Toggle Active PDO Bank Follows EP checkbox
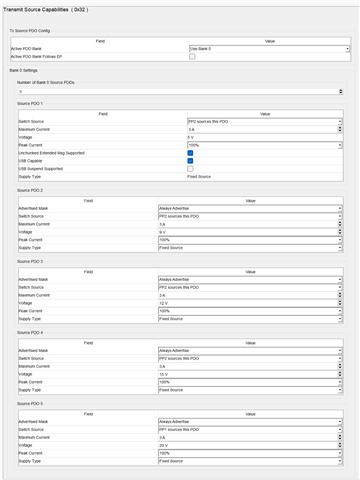Screen dimensions: 360x480 point(192,57)
